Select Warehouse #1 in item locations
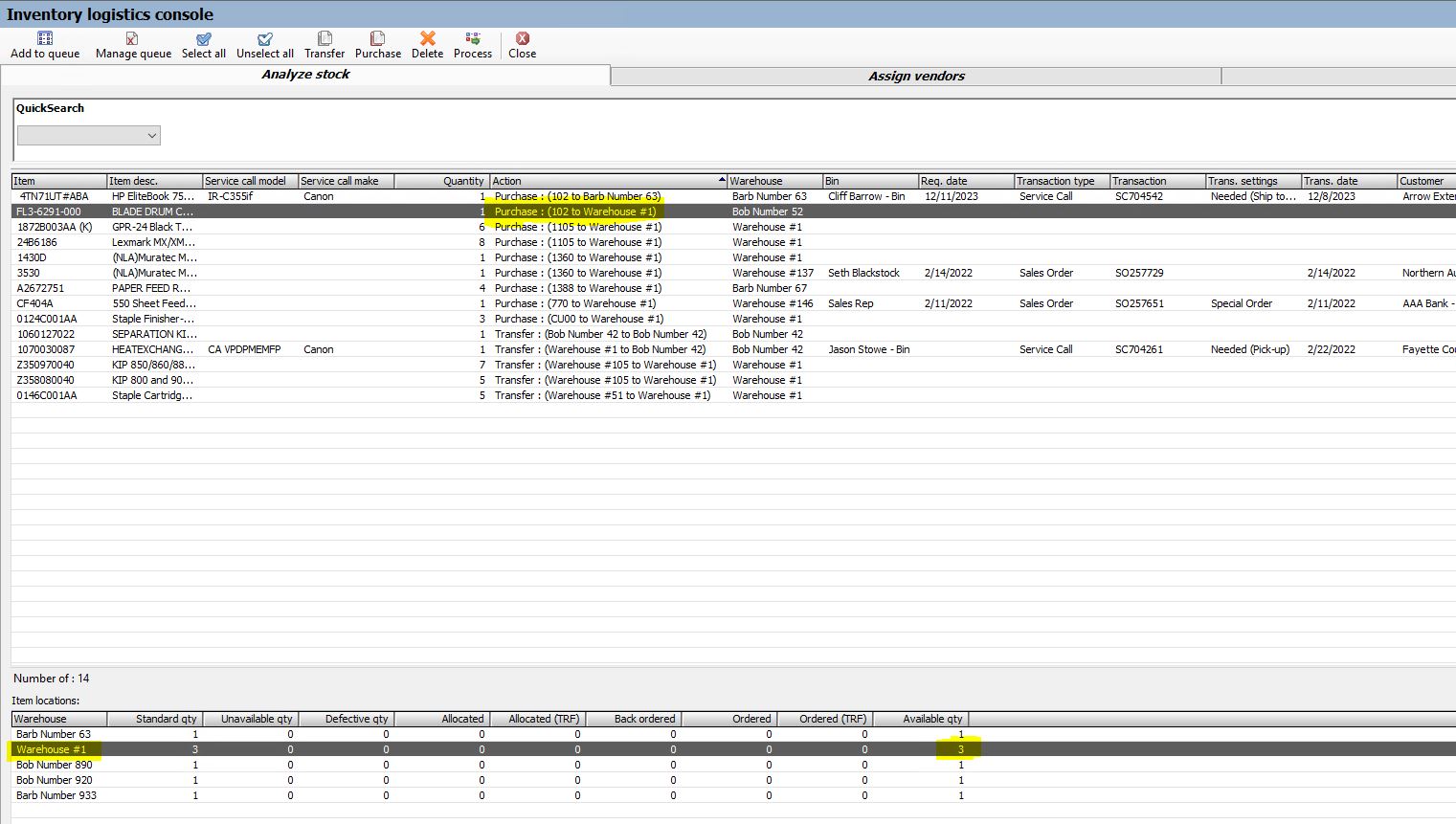 pos(733,749)
